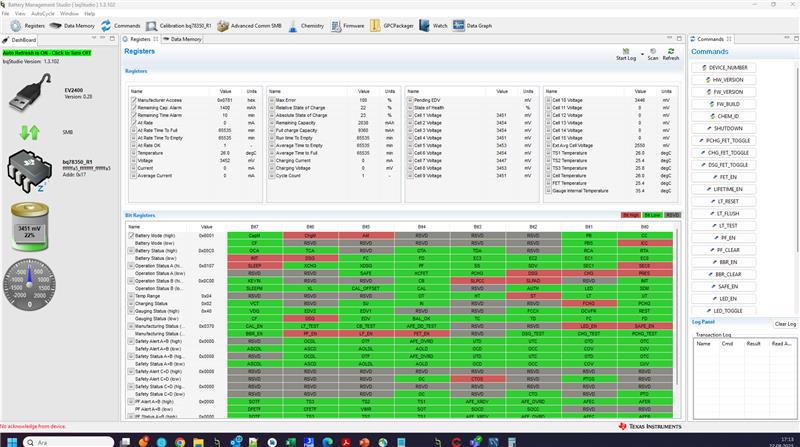
Task: Click the red Bit High legend swatch
Action: point(631,215)
